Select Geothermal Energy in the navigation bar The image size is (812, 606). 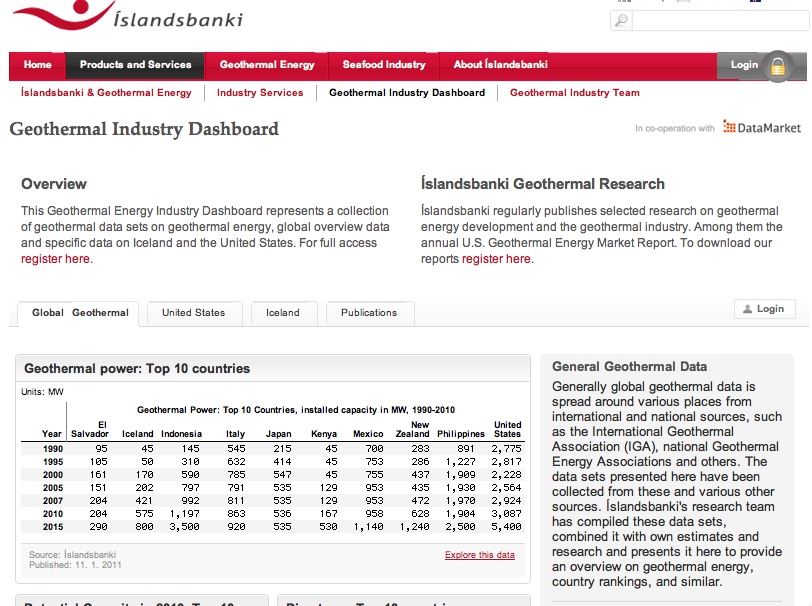pos(267,65)
